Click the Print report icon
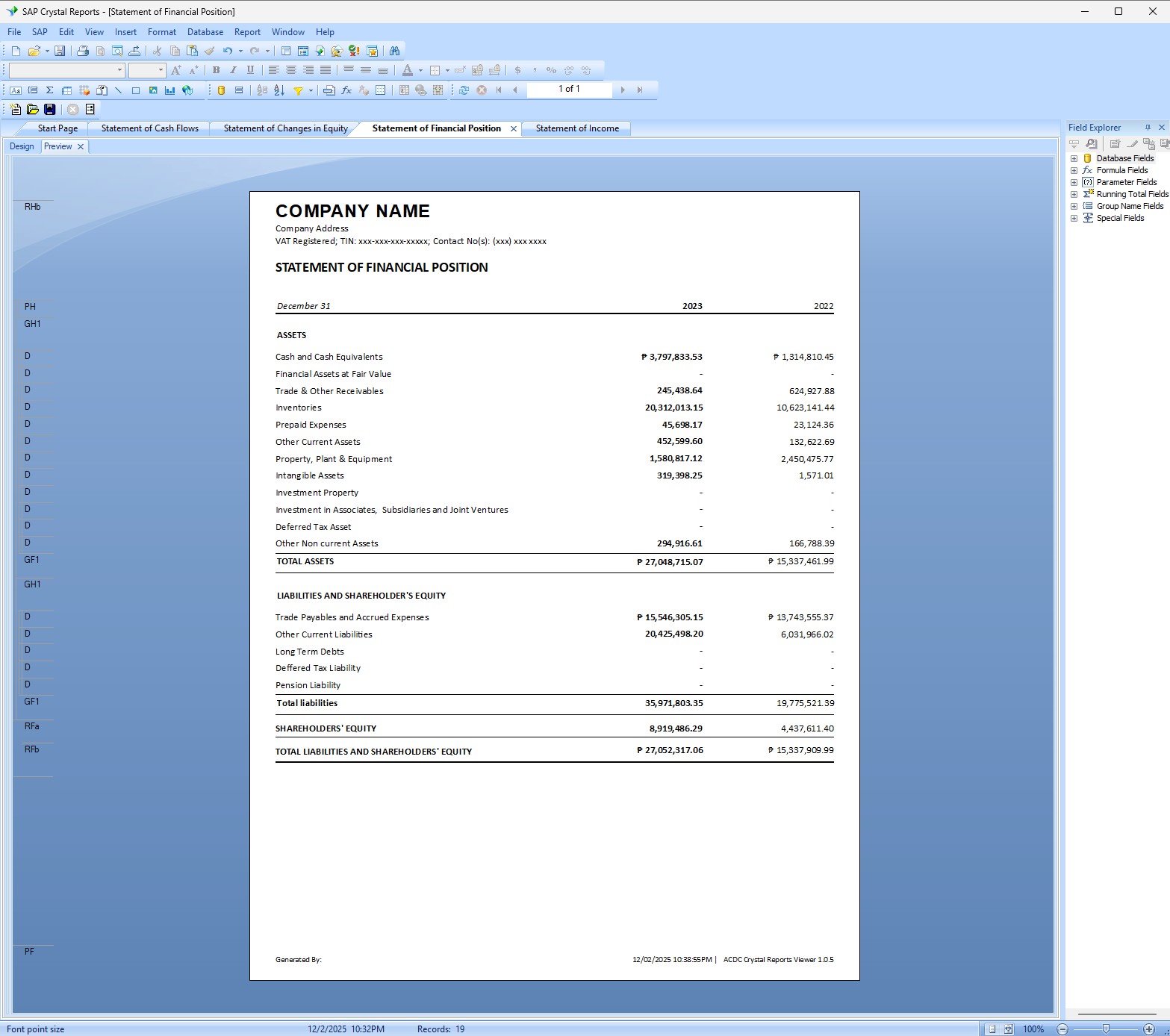Viewport: 1170px width, 1036px height. coord(83,51)
